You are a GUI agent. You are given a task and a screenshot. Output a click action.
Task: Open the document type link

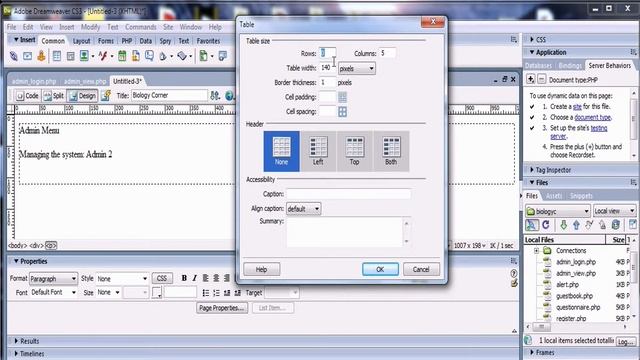[593, 118]
